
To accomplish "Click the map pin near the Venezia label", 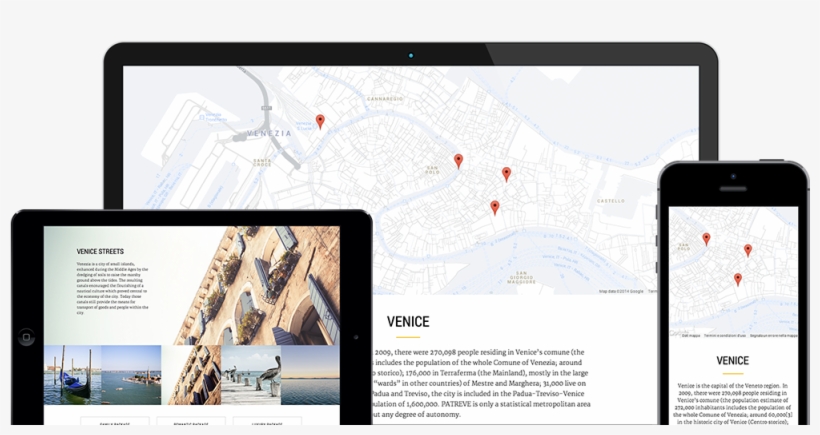I will click(x=320, y=122).
